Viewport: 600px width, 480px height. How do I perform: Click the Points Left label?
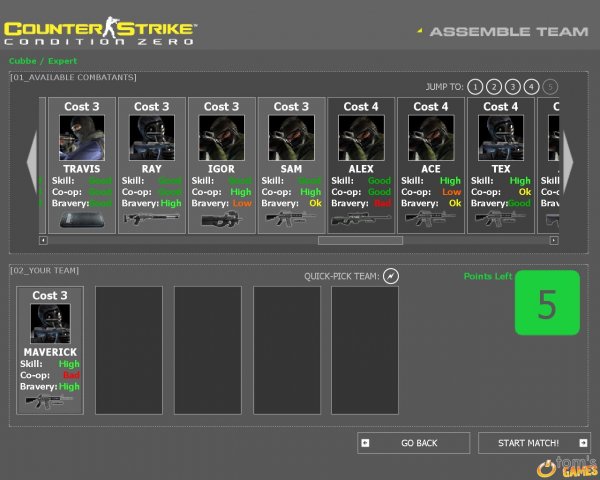[488, 276]
